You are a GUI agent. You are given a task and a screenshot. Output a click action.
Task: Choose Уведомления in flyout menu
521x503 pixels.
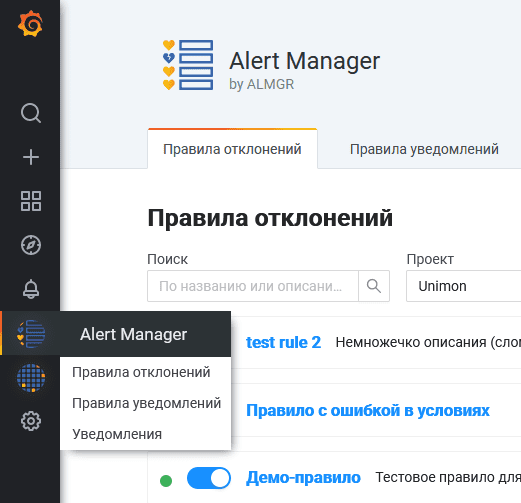point(117,434)
